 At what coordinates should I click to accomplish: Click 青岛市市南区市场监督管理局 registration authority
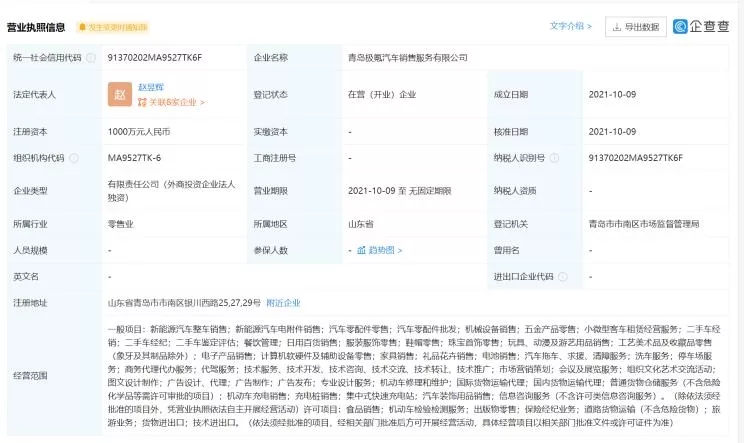pos(644,224)
